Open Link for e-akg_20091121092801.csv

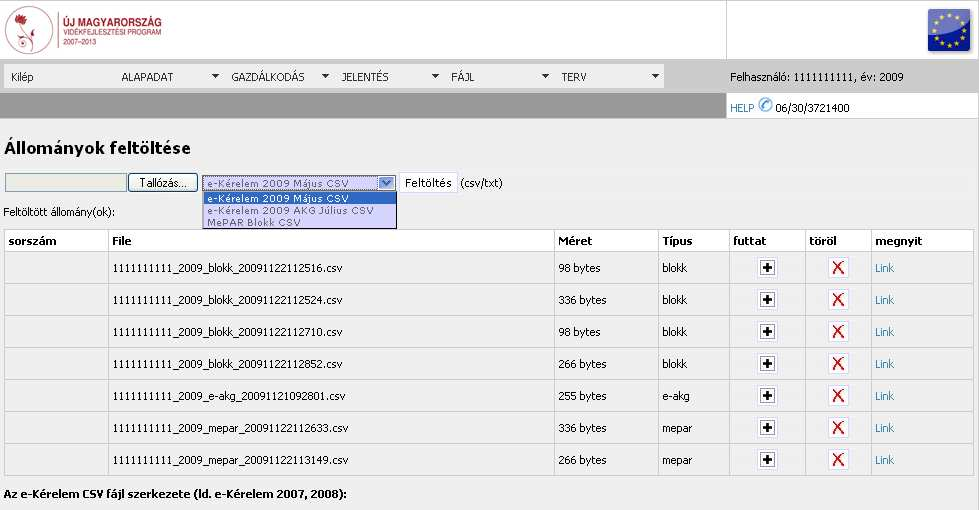point(884,396)
